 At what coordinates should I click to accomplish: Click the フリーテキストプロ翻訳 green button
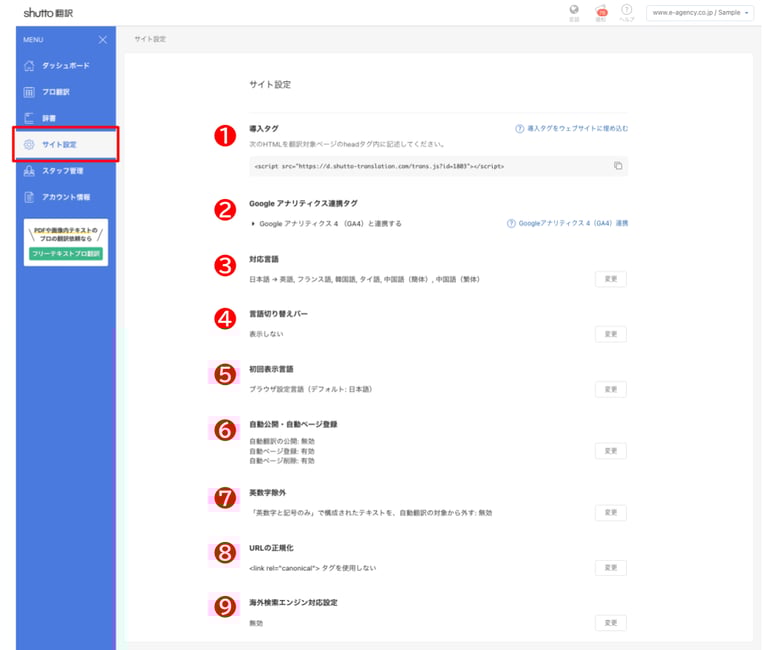(x=66, y=254)
